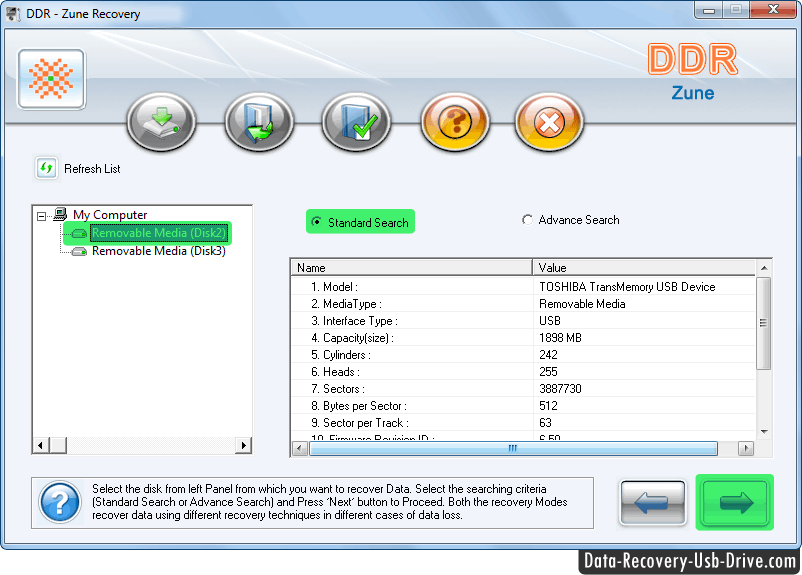Click the '5. Cylinders :' row

click(x=523, y=355)
